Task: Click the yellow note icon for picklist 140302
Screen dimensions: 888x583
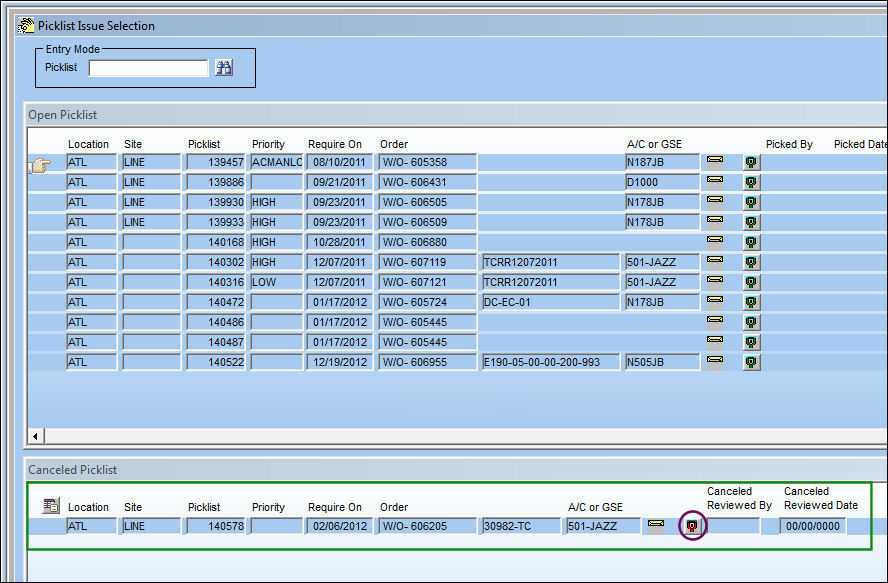Action: point(715,261)
